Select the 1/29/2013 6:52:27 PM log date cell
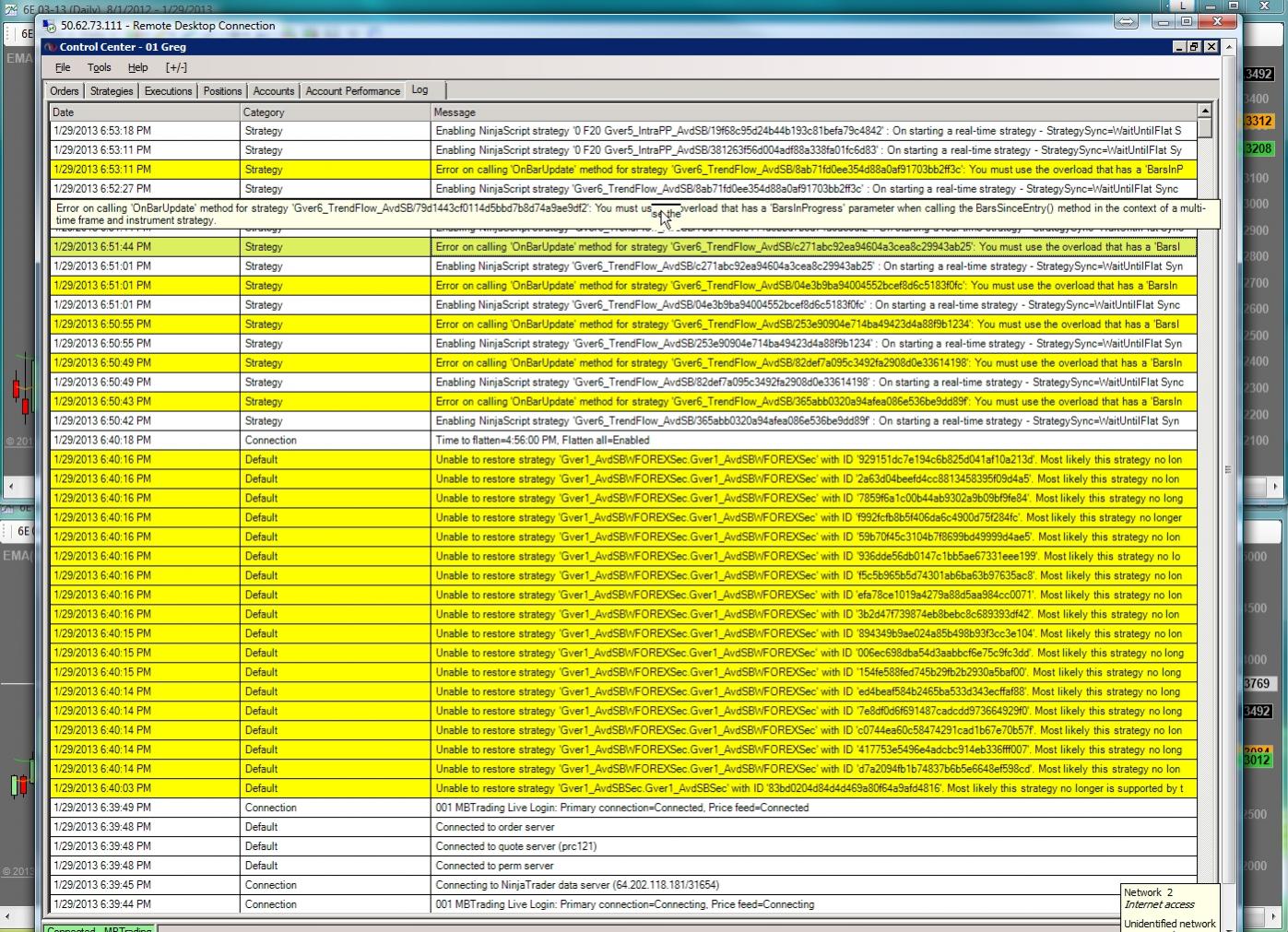 [x=146, y=189]
